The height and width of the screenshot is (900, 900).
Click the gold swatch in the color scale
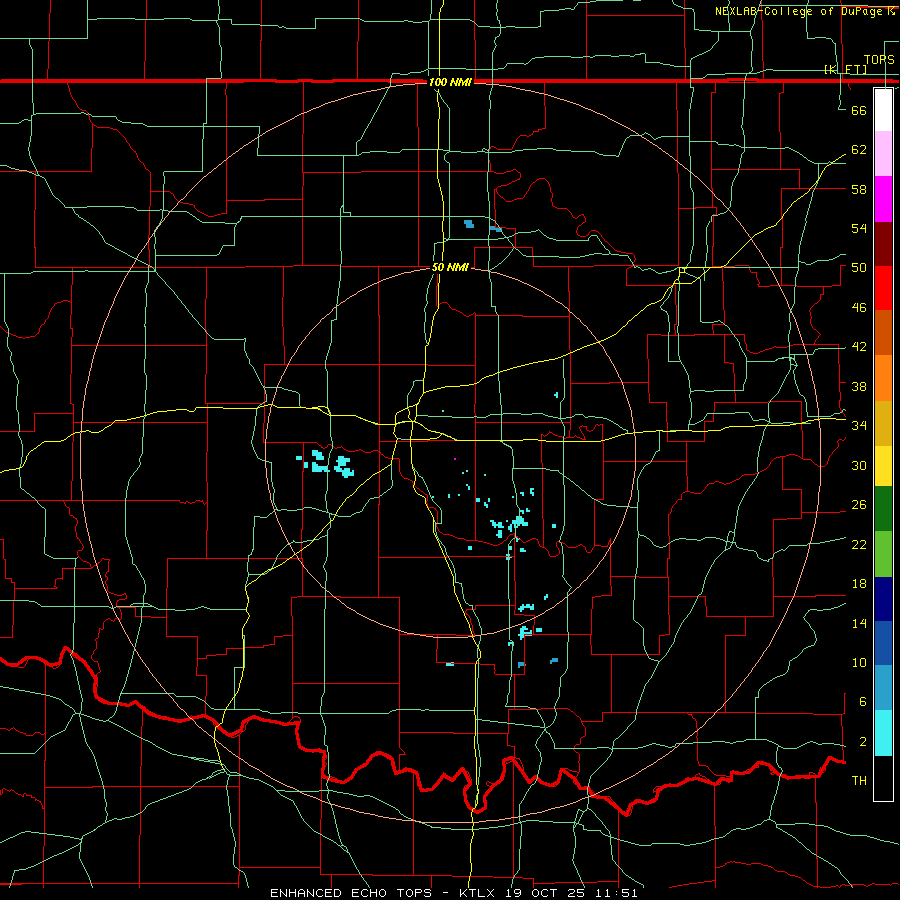click(x=883, y=423)
